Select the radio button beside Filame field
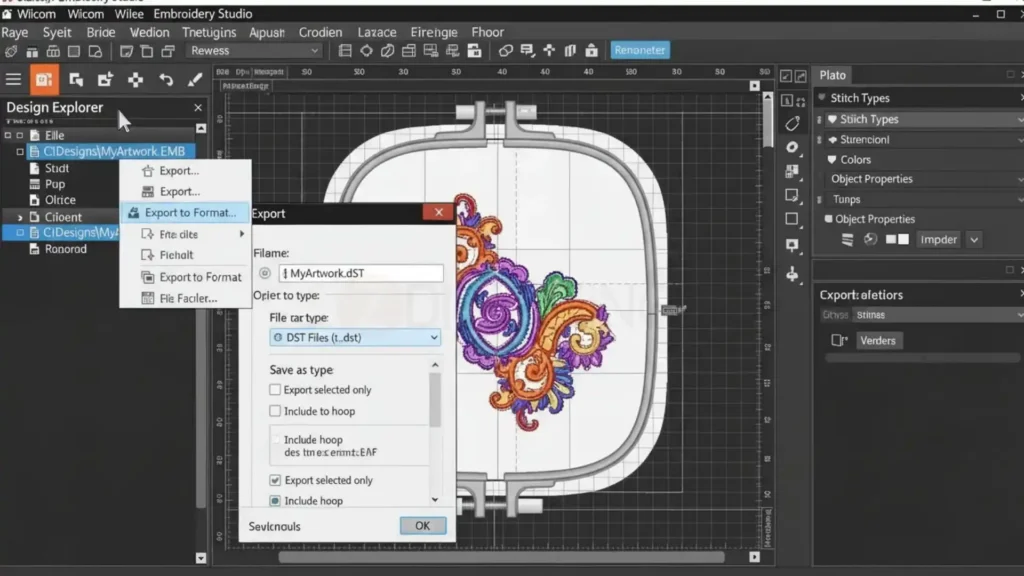Viewport: 1024px width, 576px height. click(x=264, y=273)
